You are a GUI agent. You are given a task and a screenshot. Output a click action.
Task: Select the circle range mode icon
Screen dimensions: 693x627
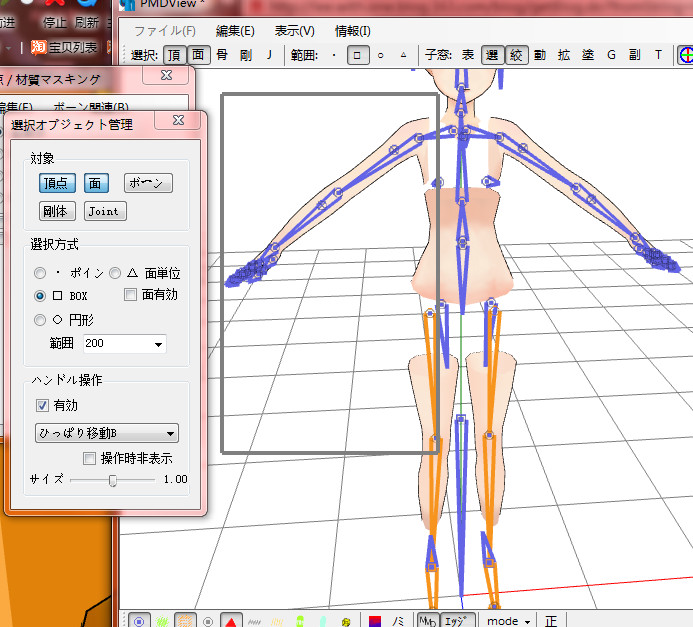click(381, 55)
